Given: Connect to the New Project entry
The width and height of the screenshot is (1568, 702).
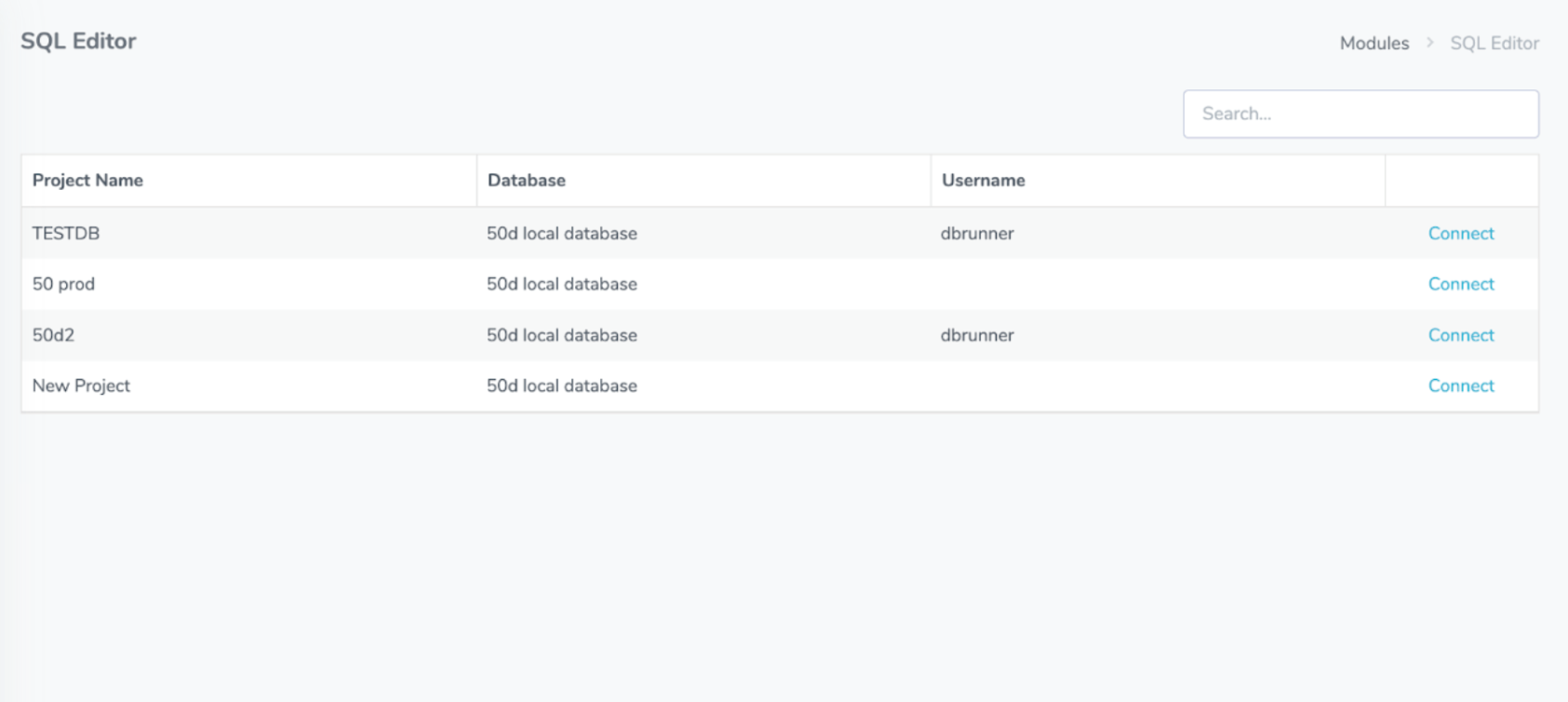Looking at the screenshot, I should coord(1460,385).
